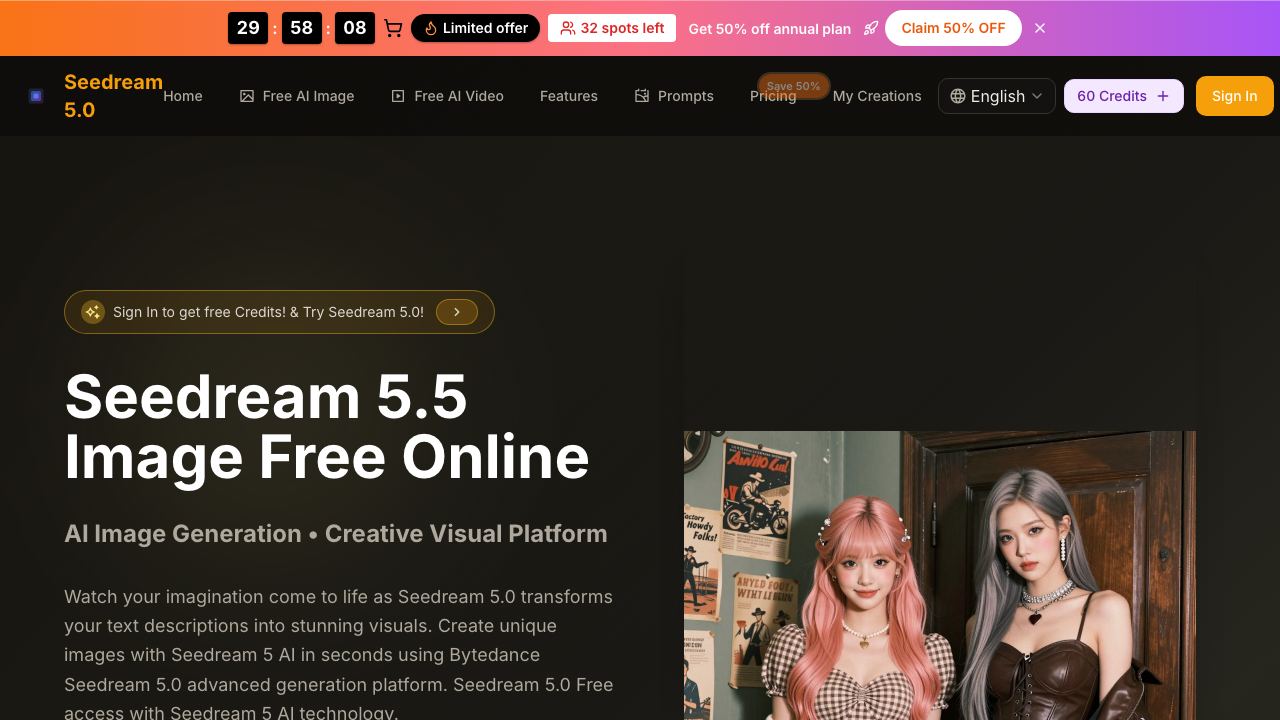Screen dimensions: 1280x720
Task: Click Seedream 5.0 brand link
Action: [x=113, y=96]
